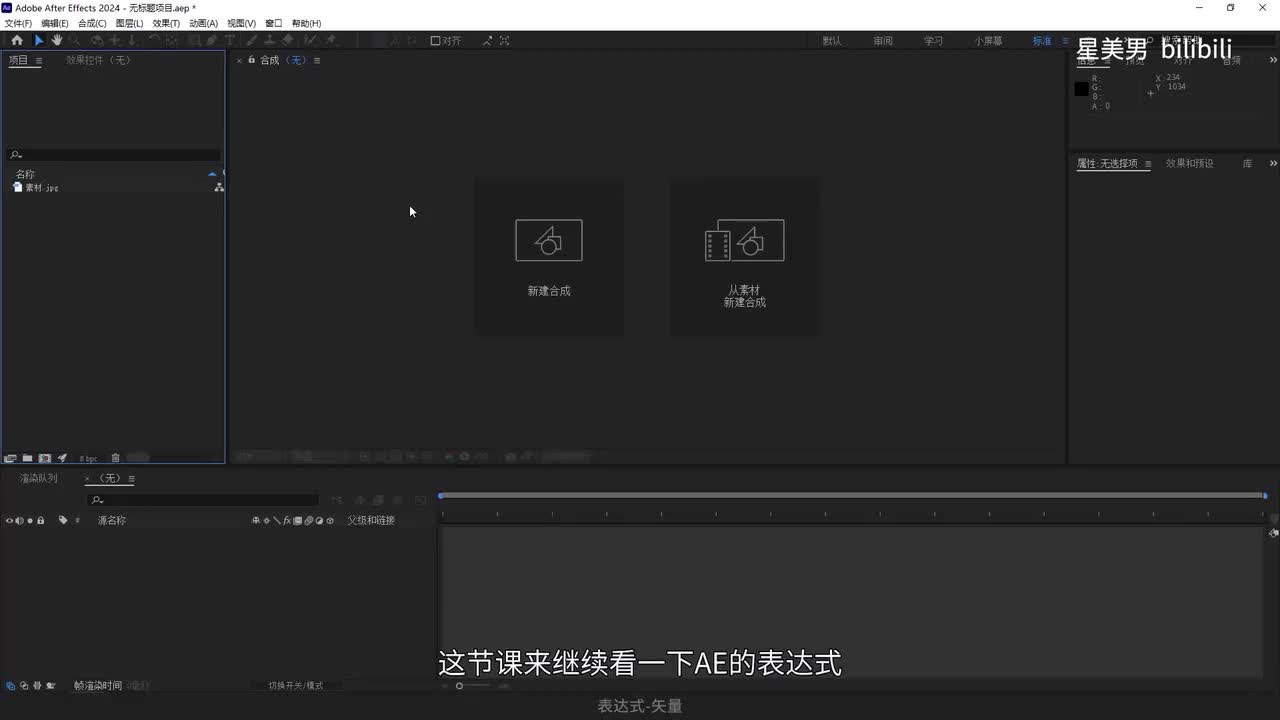Click the label tag column icon in timeline

[63, 520]
